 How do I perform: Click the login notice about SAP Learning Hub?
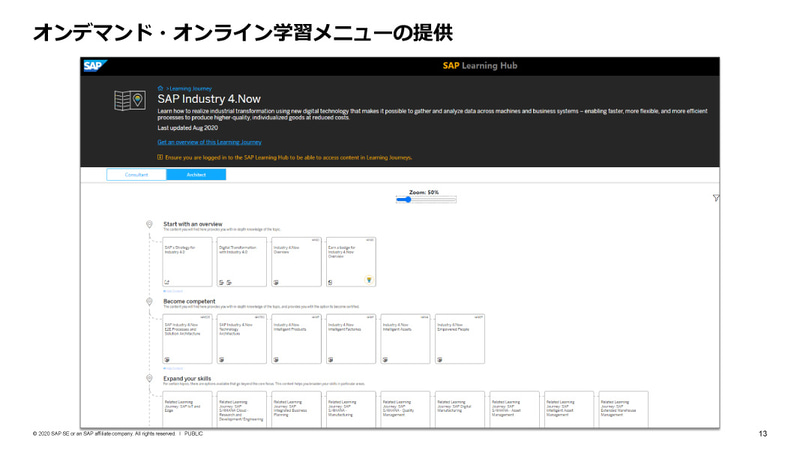tap(288, 157)
